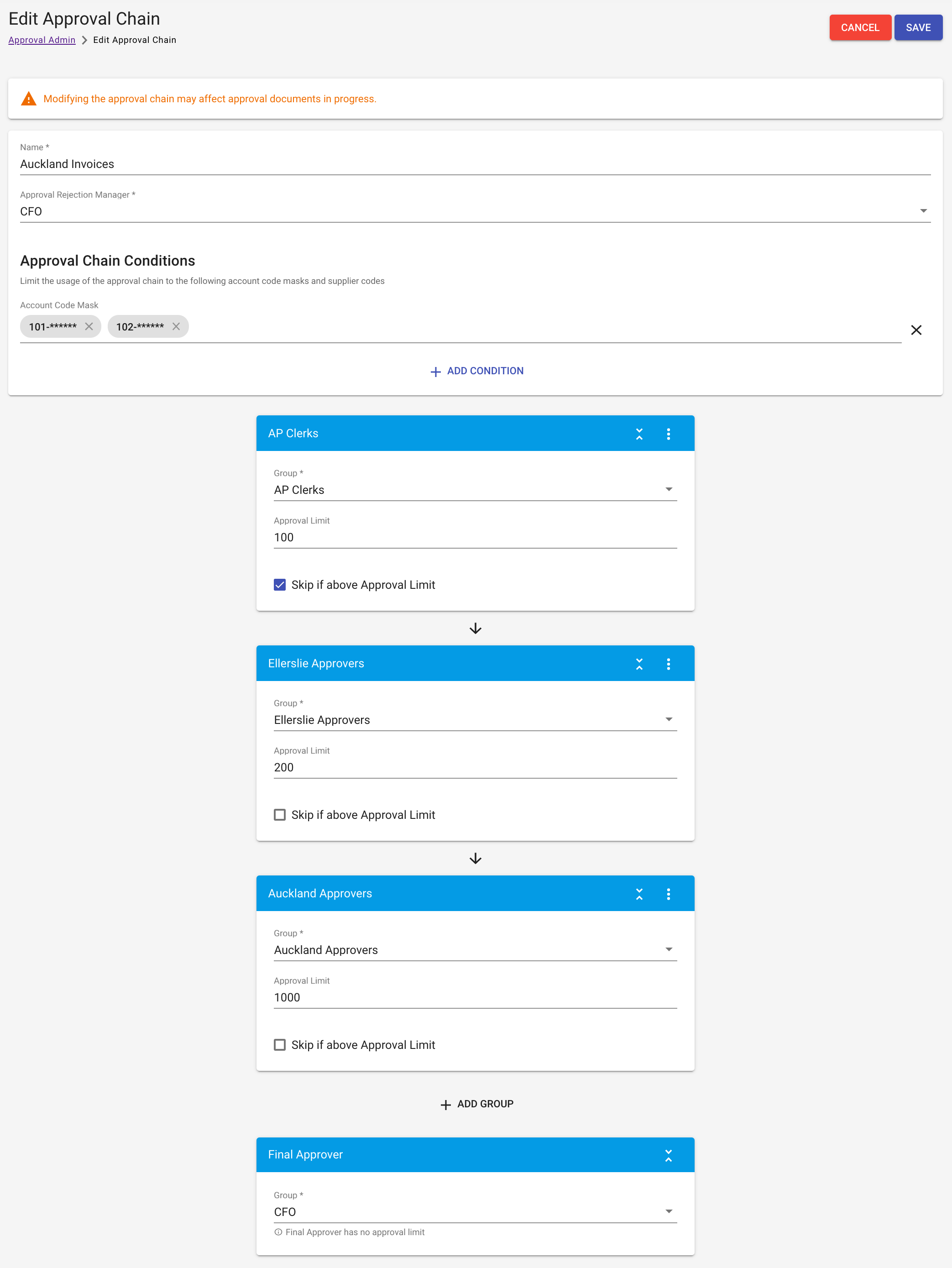The width and height of the screenshot is (952, 1268).
Task: Click the ADD CONDITION button
Action: point(475,371)
